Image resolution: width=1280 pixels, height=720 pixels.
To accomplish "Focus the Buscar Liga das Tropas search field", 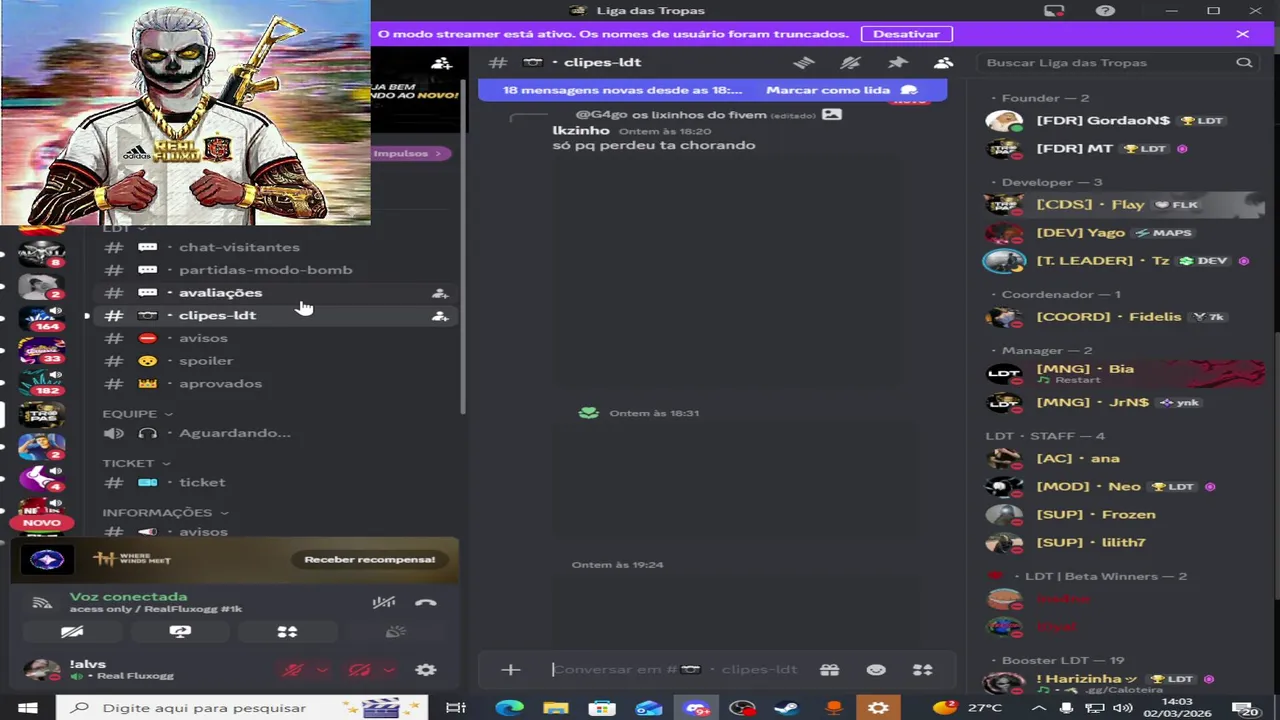I will pyautogui.click(x=1117, y=62).
